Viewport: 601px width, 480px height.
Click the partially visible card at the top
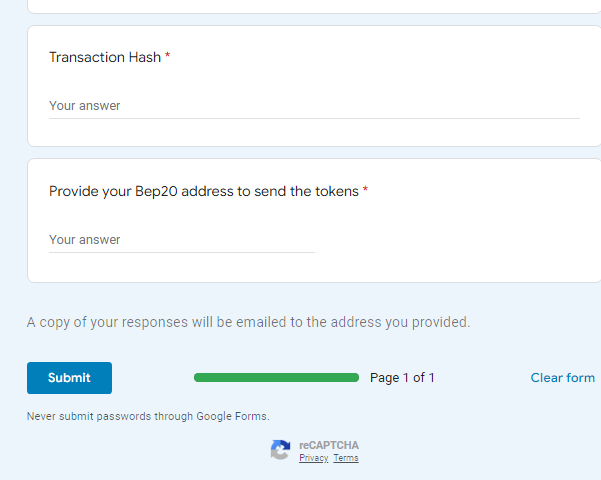pyautogui.click(x=314, y=6)
